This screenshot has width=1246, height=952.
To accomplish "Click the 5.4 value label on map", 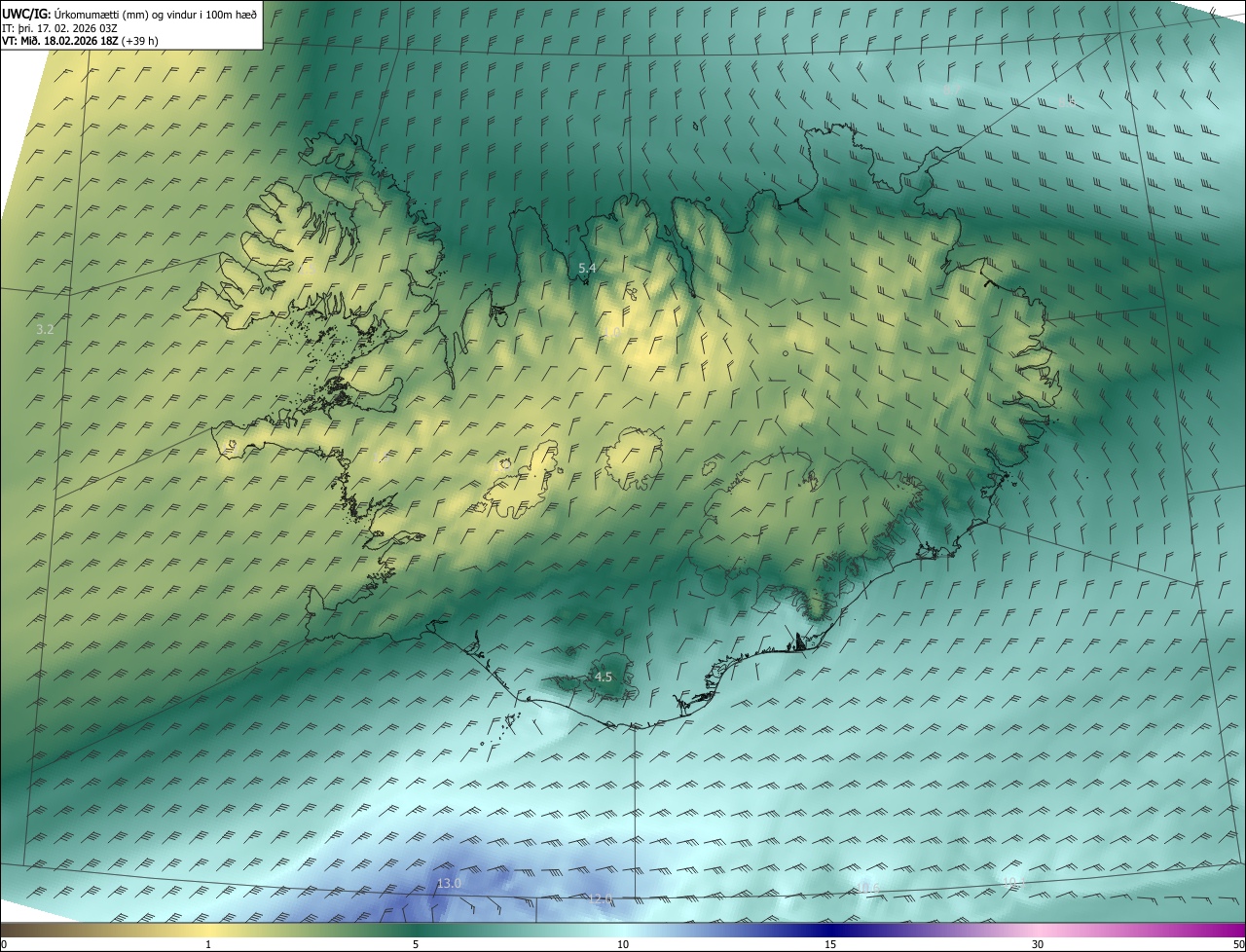I will pos(587,267).
